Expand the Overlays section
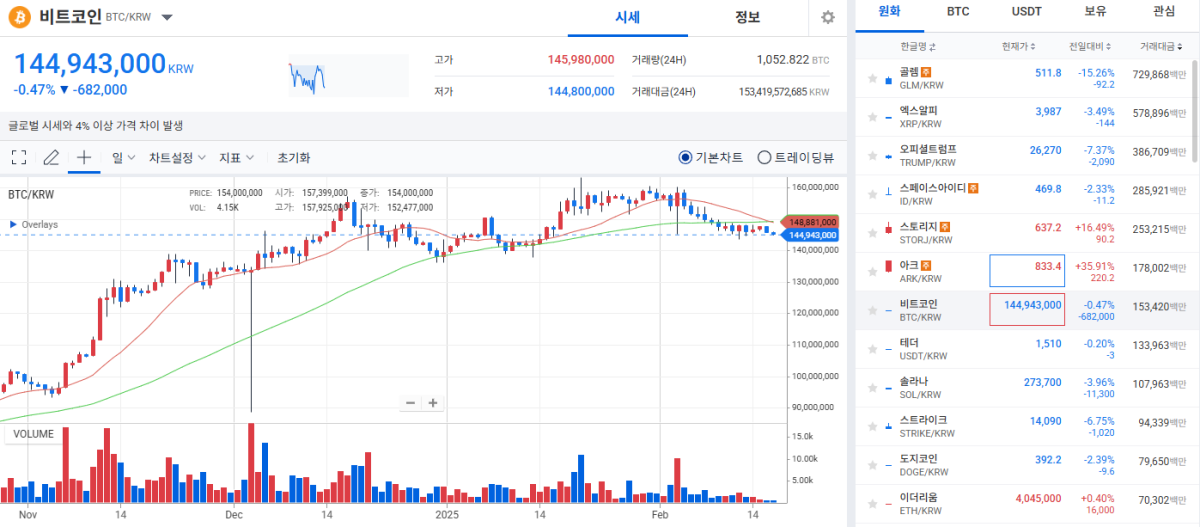 click(x=34, y=224)
